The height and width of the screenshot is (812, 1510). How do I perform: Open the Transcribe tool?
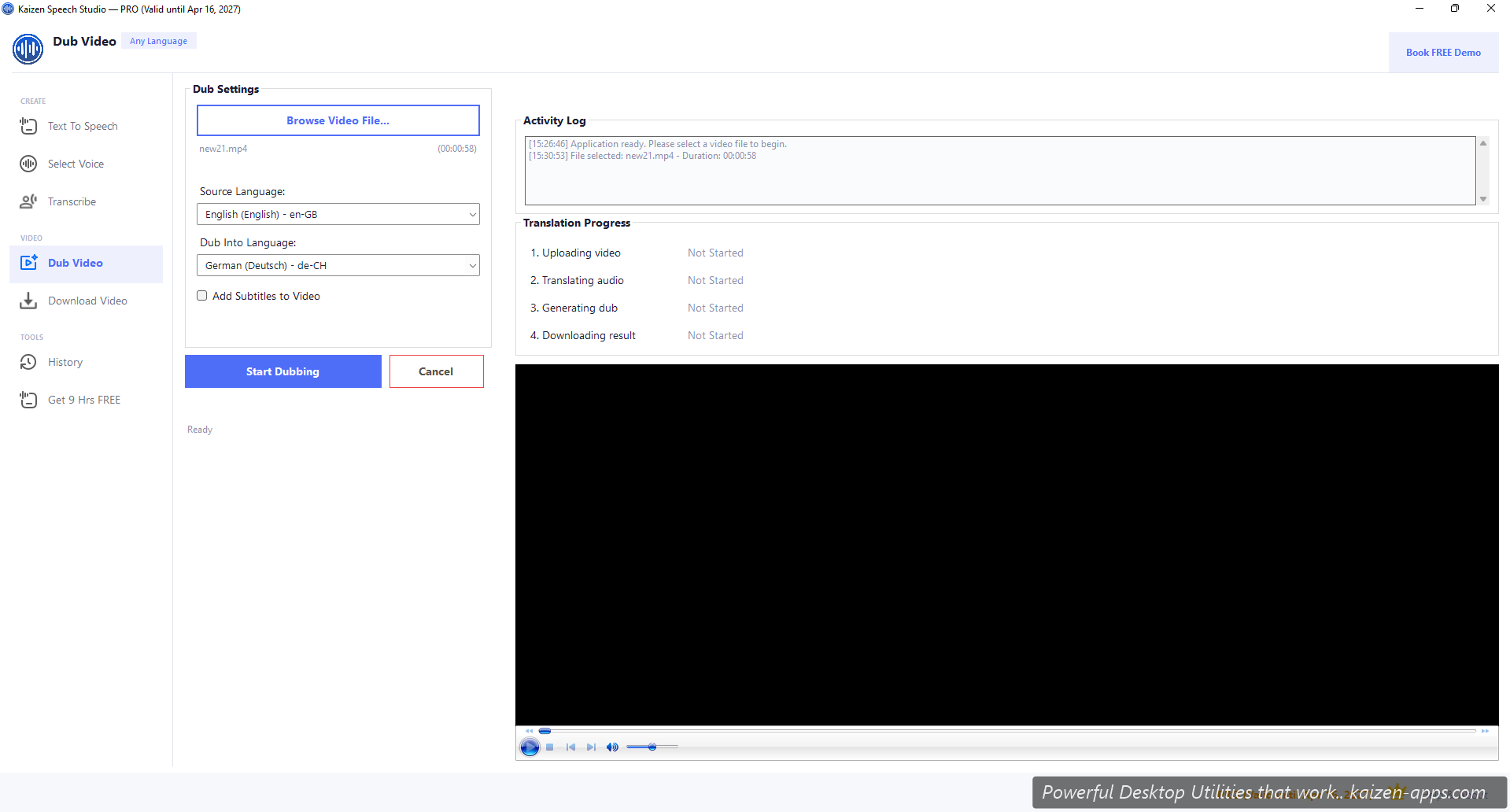tap(72, 201)
